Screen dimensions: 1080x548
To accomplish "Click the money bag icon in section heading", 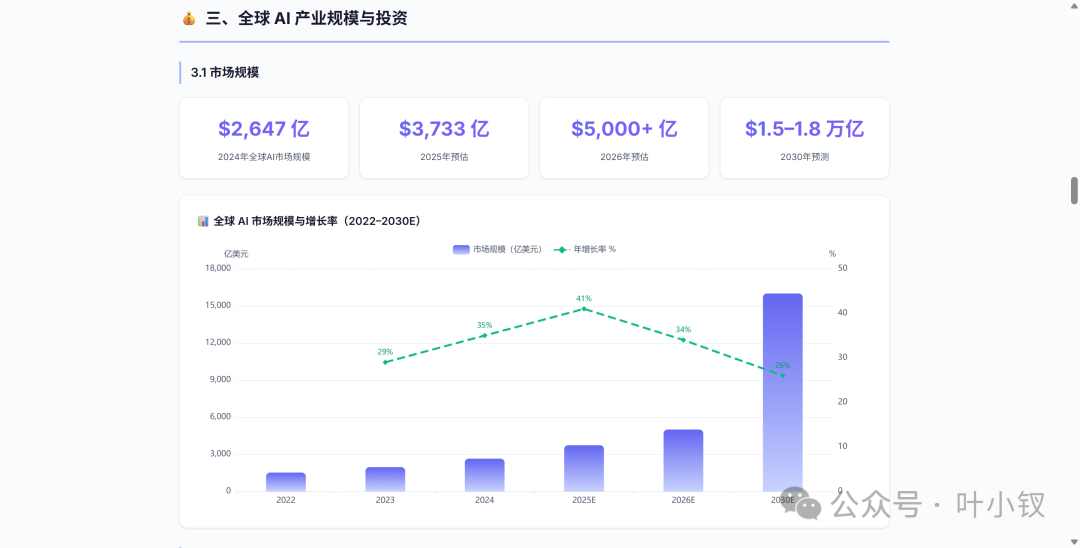I will (189, 19).
